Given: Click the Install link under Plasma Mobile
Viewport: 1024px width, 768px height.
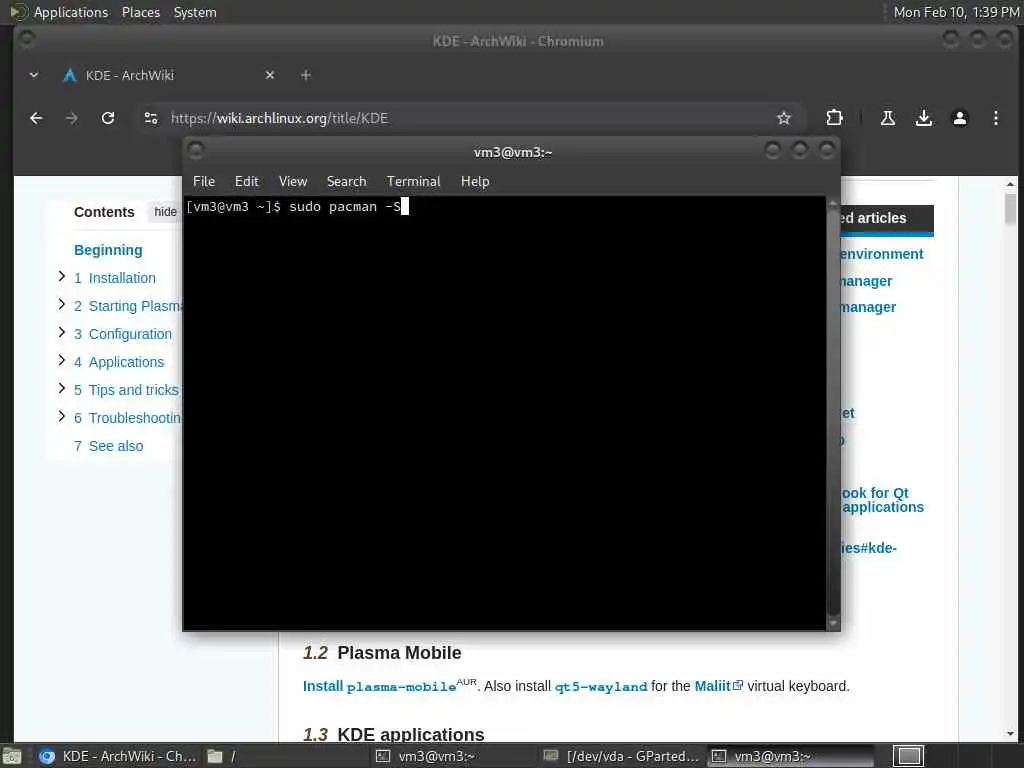Looking at the screenshot, I should pyautogui.click(x=323, y=686).
